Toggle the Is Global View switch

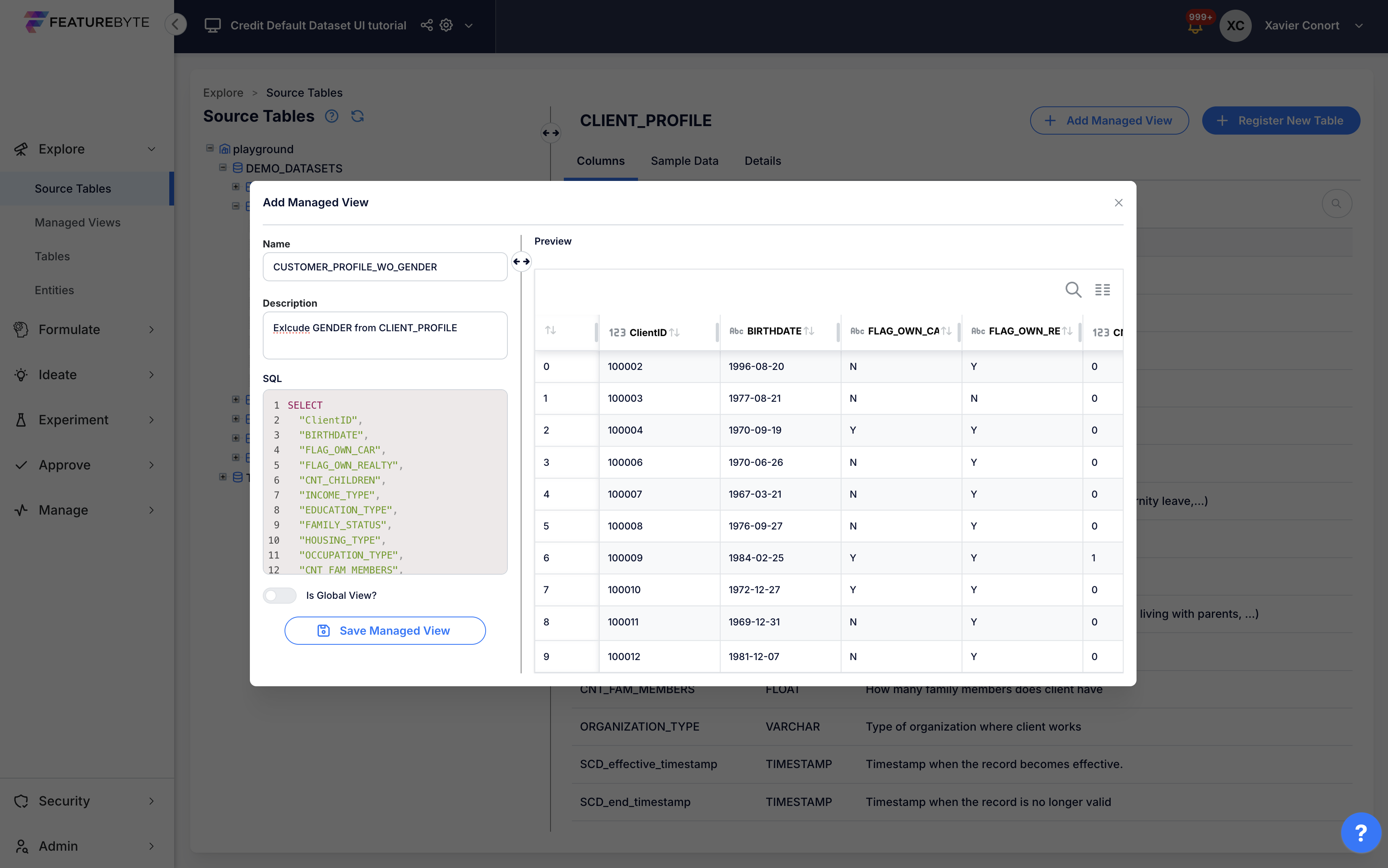click(x=280, y=595)
